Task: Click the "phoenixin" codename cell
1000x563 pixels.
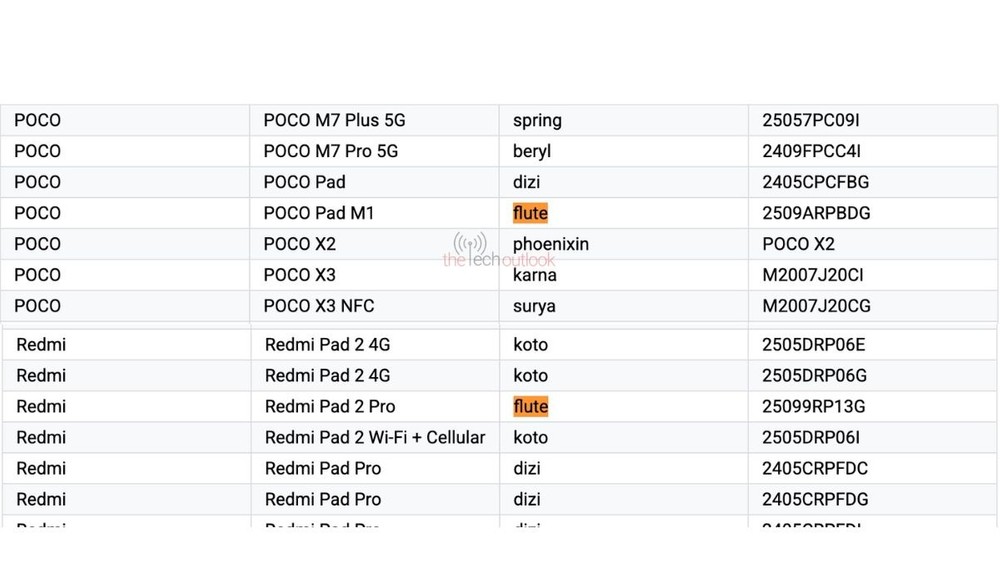Action: pyautogui.click(x=551, y=244)
